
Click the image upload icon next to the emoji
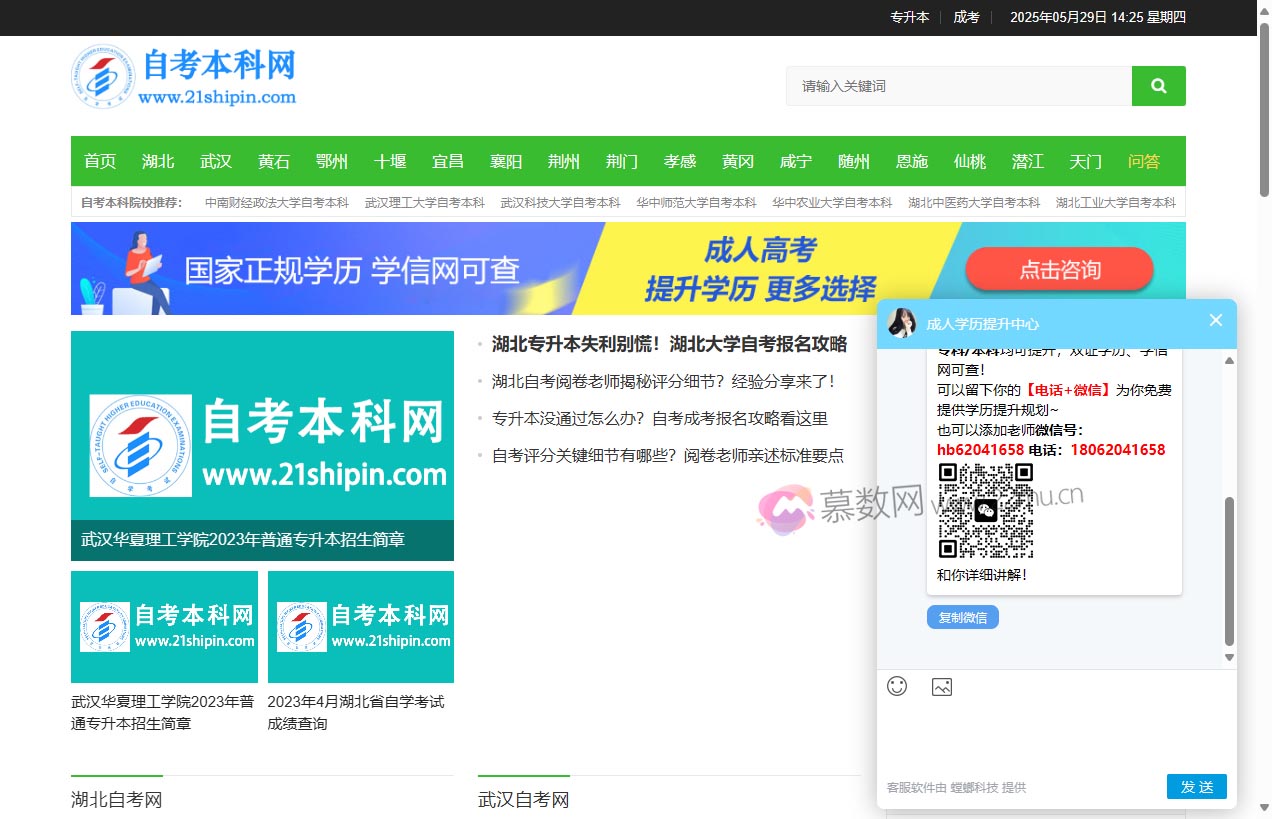[941, 686]
